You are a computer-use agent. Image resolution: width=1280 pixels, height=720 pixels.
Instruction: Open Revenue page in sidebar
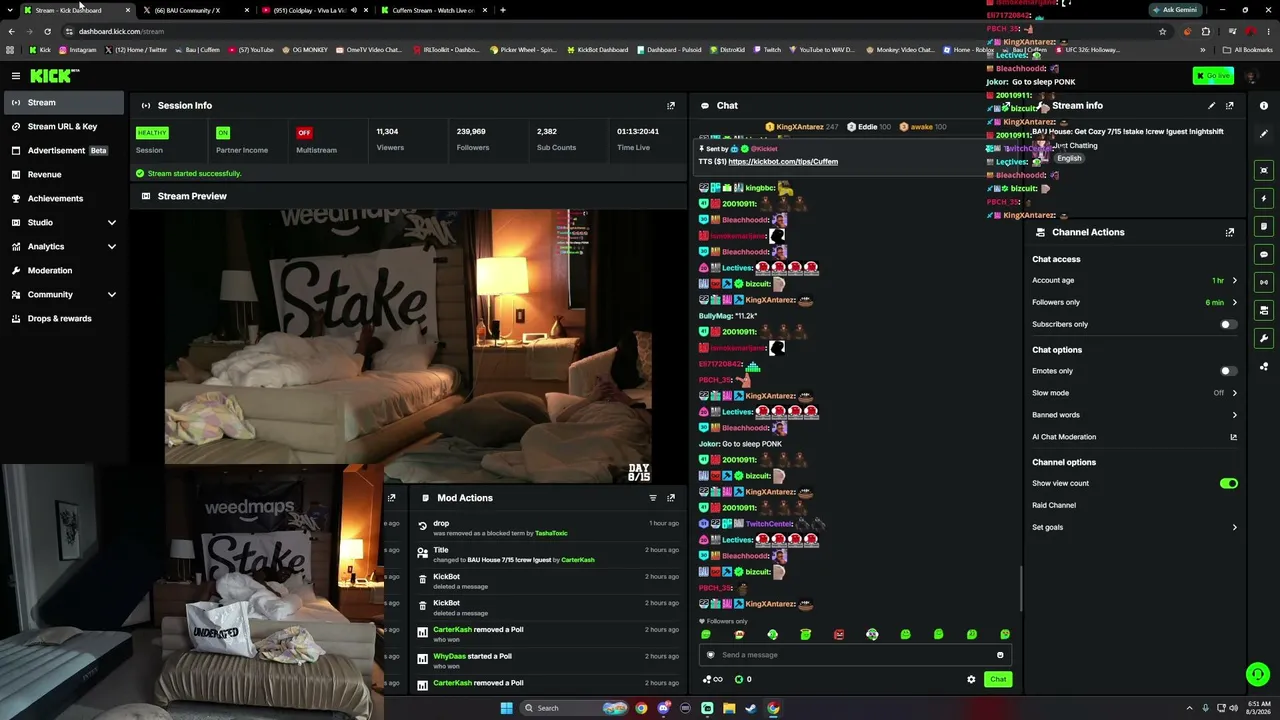coord(62,174)
